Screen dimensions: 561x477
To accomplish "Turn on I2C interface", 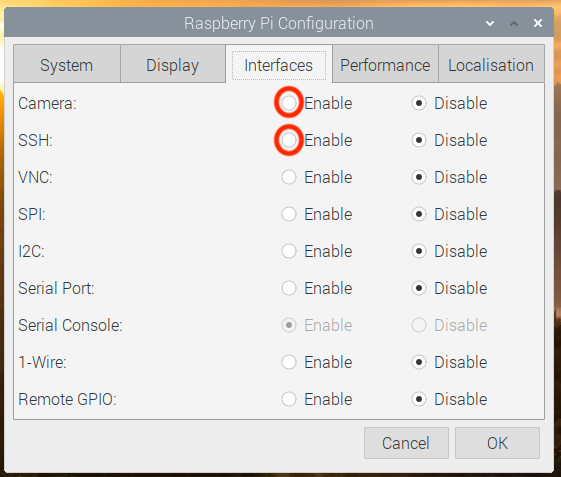I will (x=289, y=251).
